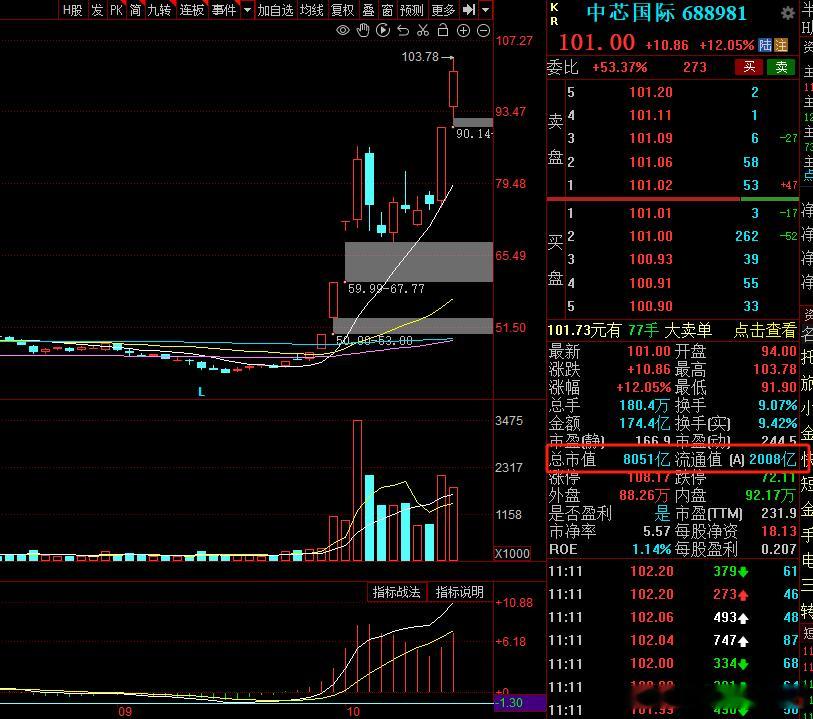Click the 开盘 94.00 value
The height and width of the screenshot is (719, 813).
(x=779, y=351)
